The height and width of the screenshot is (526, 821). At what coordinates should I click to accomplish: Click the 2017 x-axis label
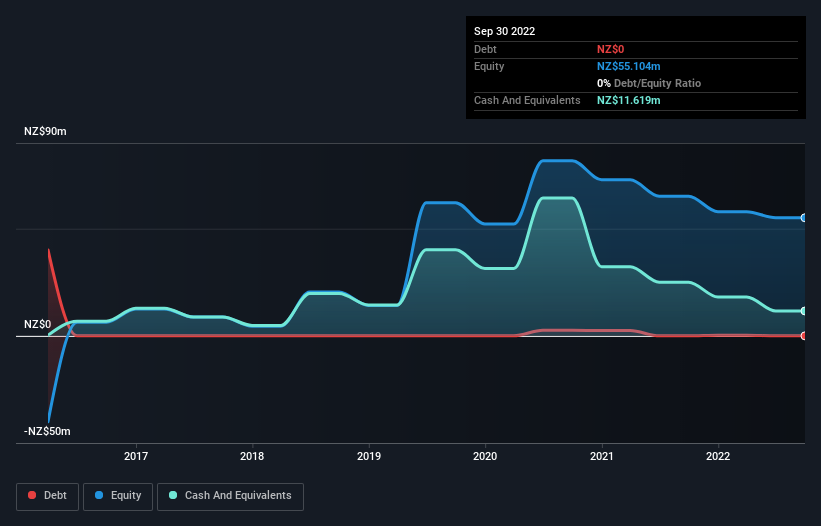tap(136, 456)
